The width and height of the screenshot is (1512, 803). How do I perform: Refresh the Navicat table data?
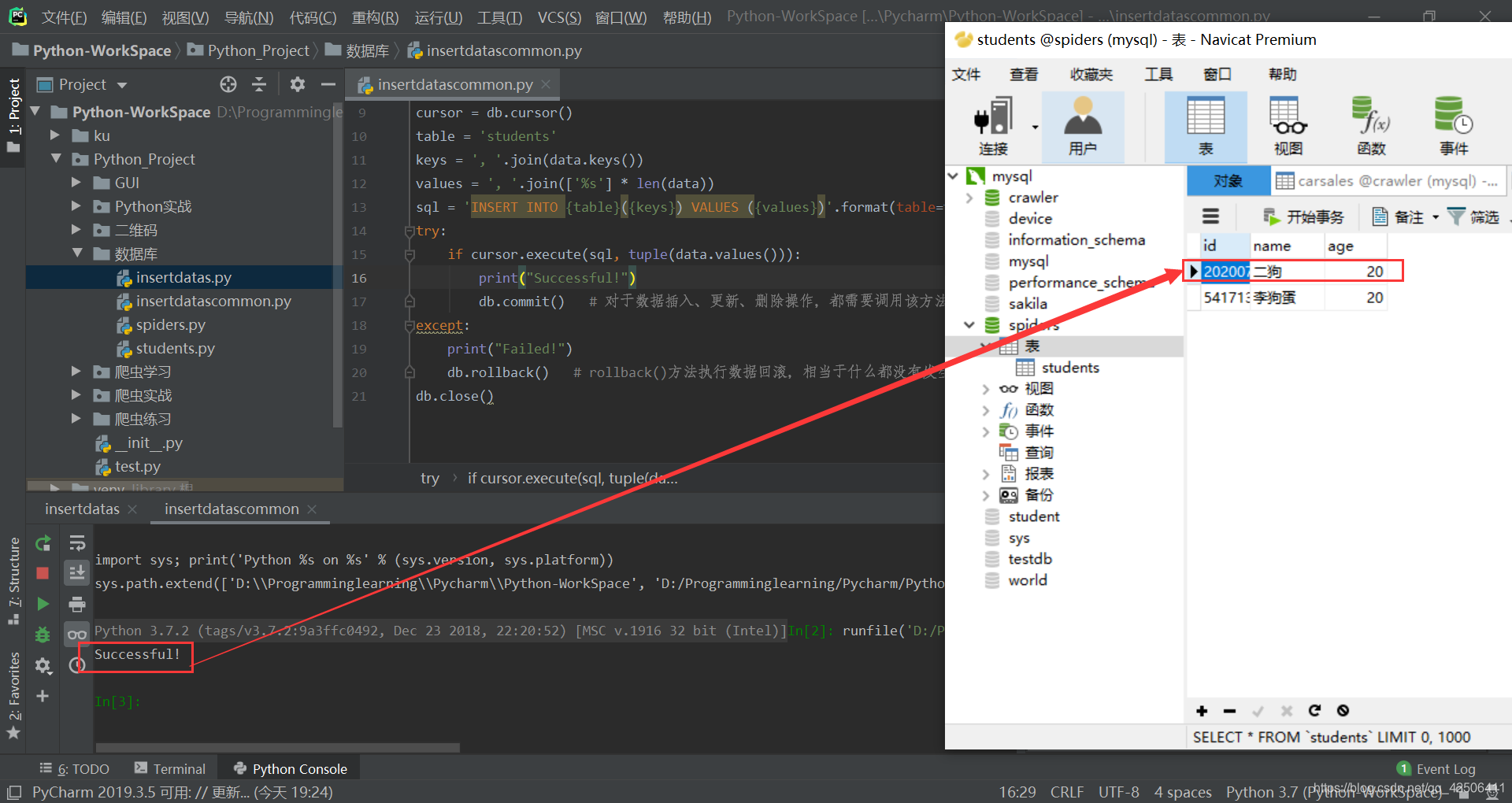1314,711
